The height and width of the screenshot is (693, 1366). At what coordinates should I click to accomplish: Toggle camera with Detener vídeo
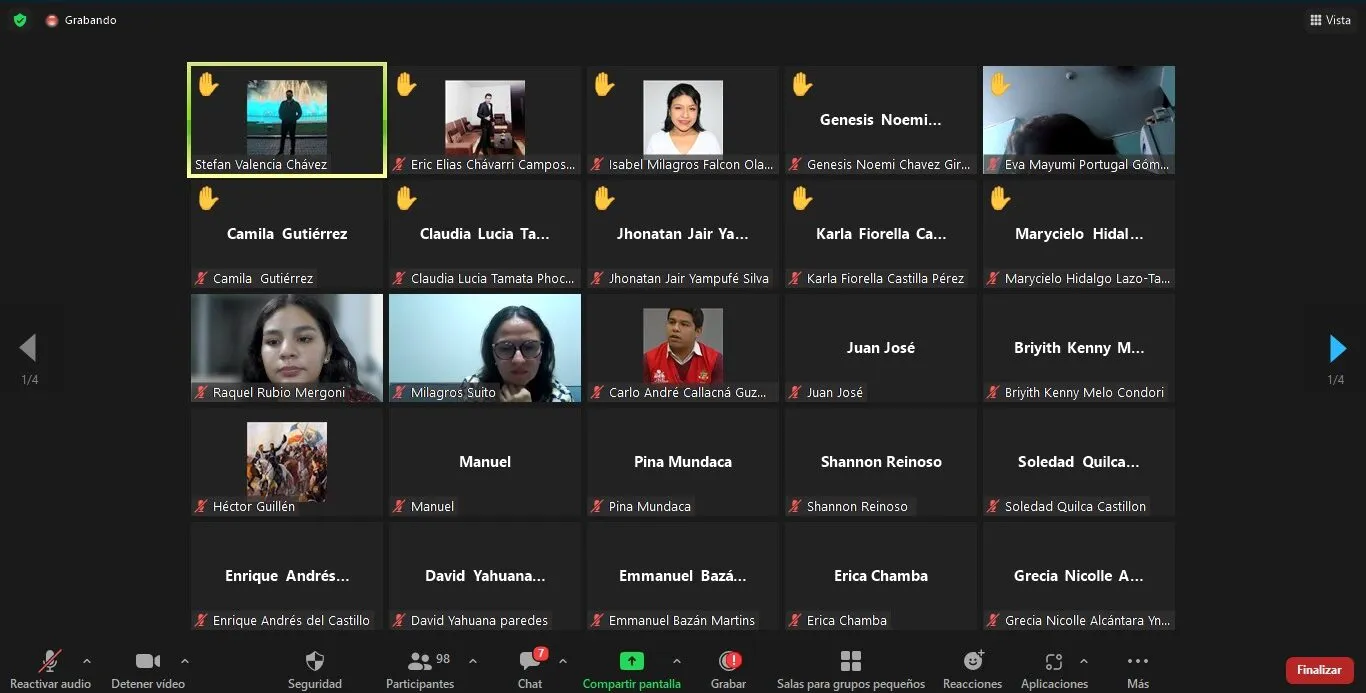tap(147, 662)
